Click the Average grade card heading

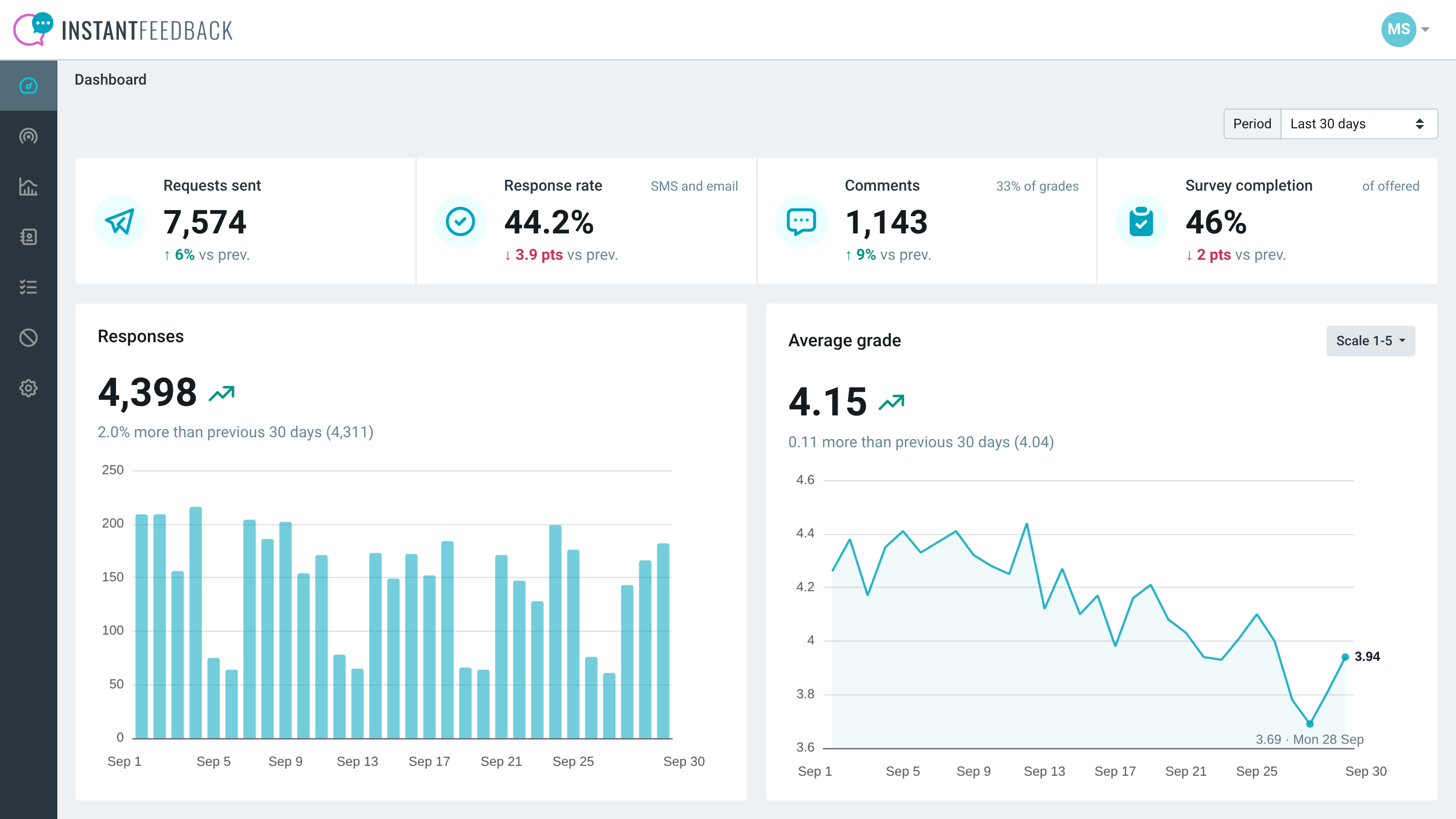pos(844,340)
